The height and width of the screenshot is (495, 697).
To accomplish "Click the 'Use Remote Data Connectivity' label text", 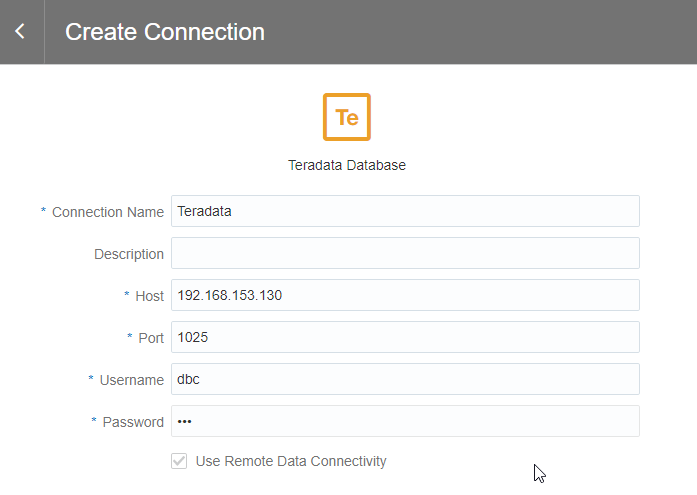I will pos(291,461).
